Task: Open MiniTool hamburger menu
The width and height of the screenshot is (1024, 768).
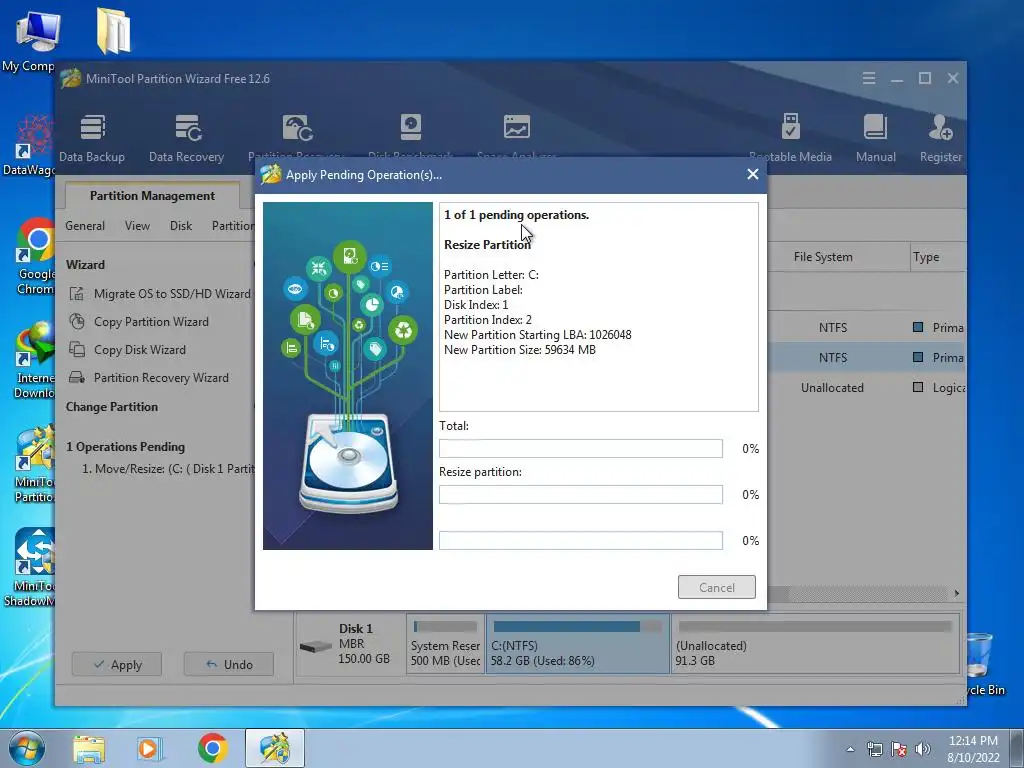Action: tap(869, 78)
